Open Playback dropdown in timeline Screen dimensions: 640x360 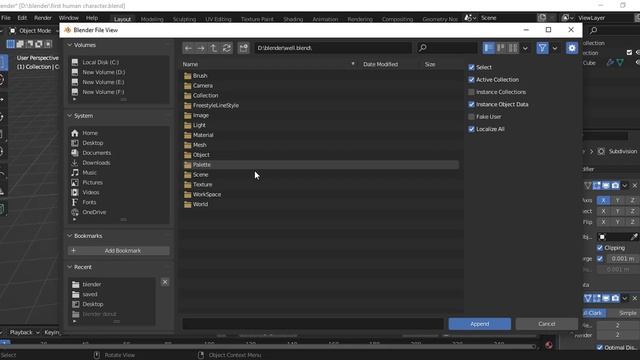click(24, 333)
